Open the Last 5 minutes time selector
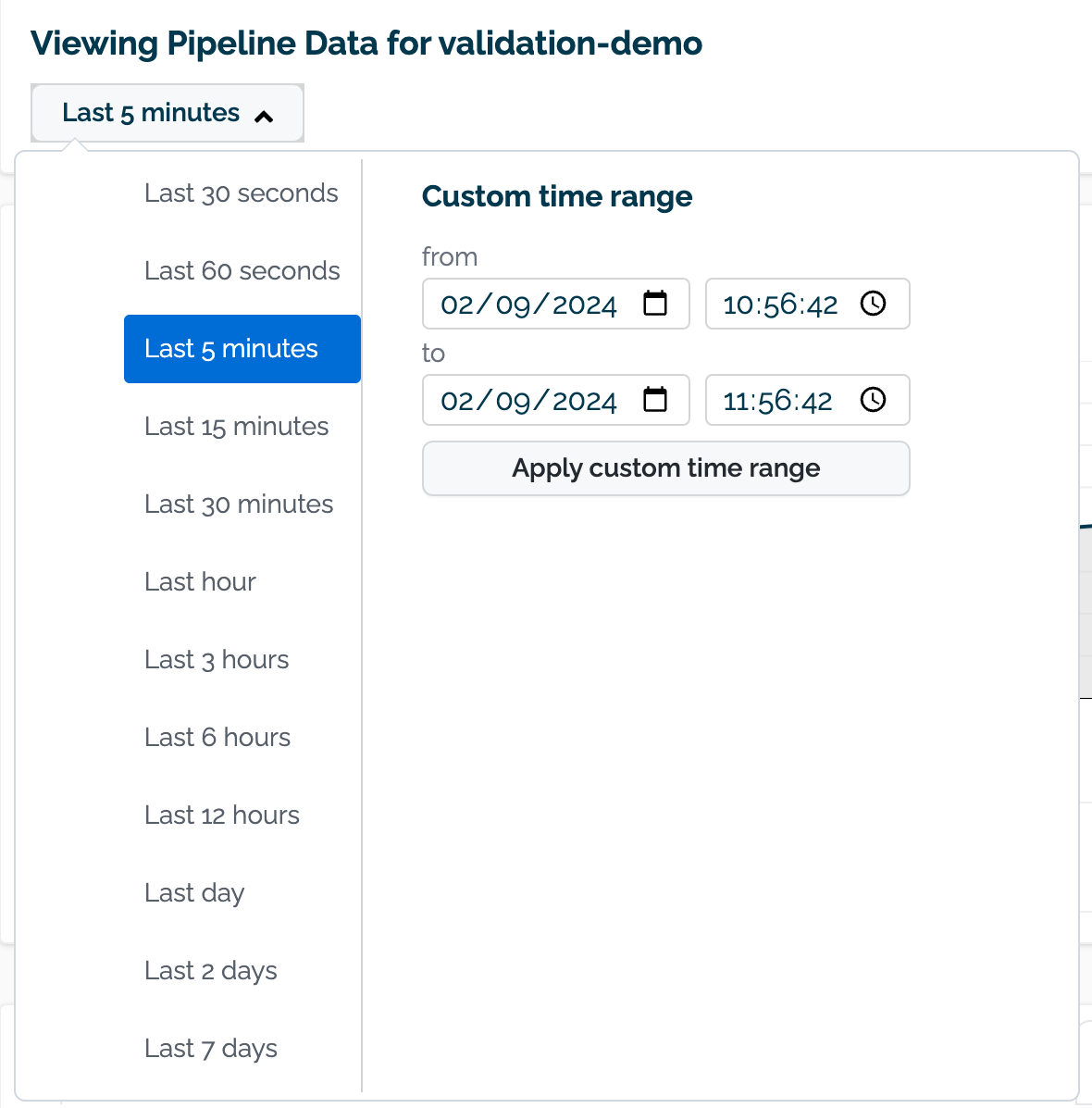The height and width of the screenshot is (1108, 1092). (x=167, y=112)
